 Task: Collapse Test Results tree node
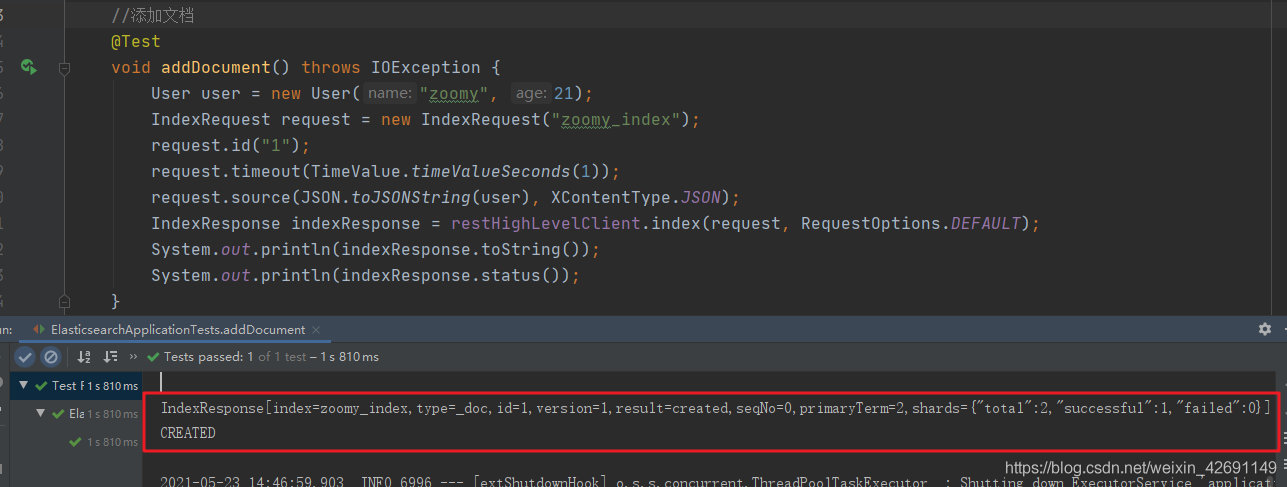(x=24, y=385)
